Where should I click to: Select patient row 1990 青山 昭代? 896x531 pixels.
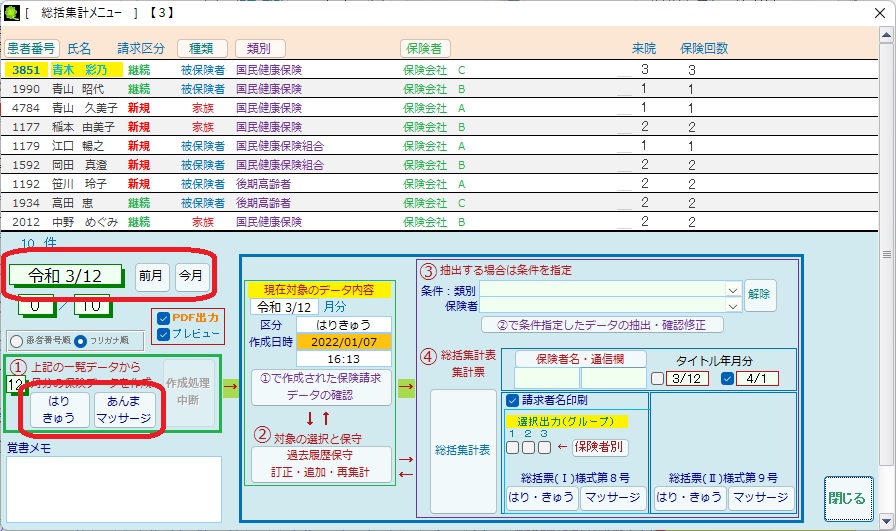pyautogui.click(x=439, y=89)
